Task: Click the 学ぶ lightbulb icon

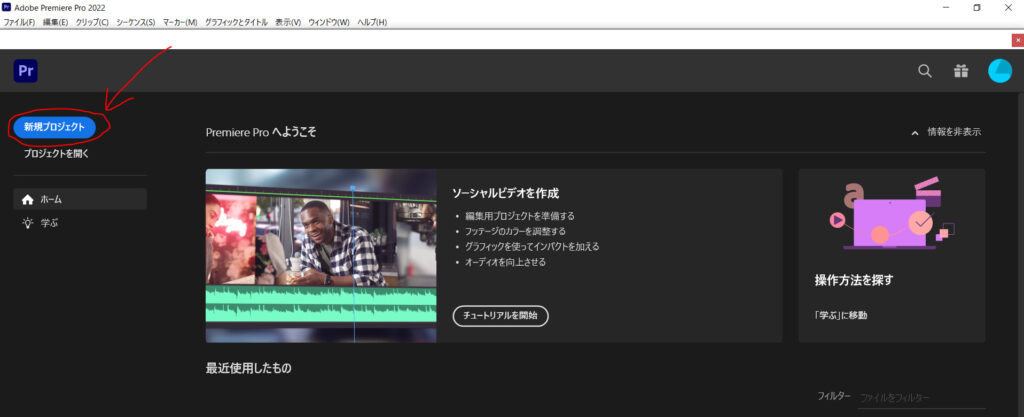Action: [27, 223]
